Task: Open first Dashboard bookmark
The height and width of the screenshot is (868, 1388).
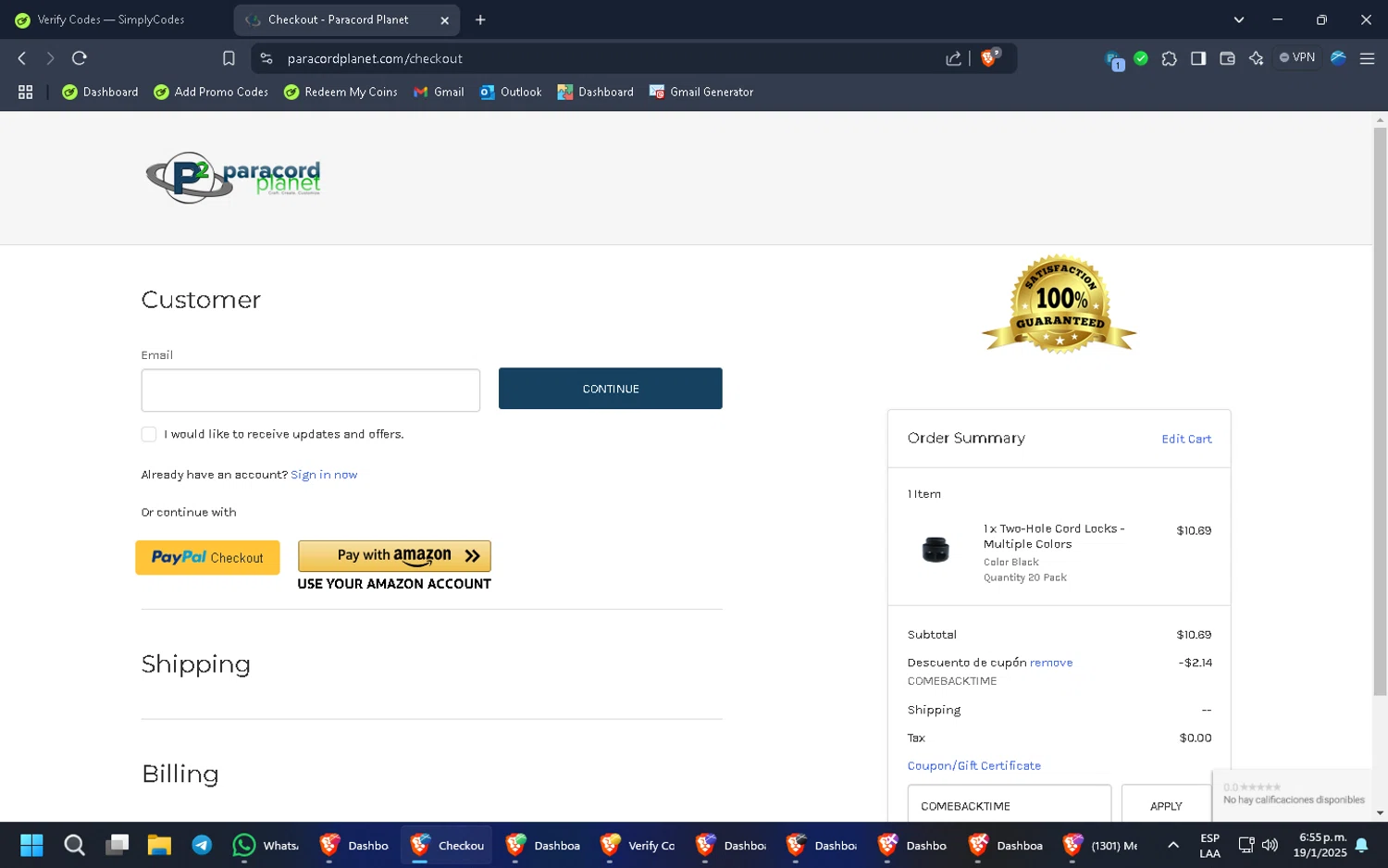Action: (x=100, y=92)
